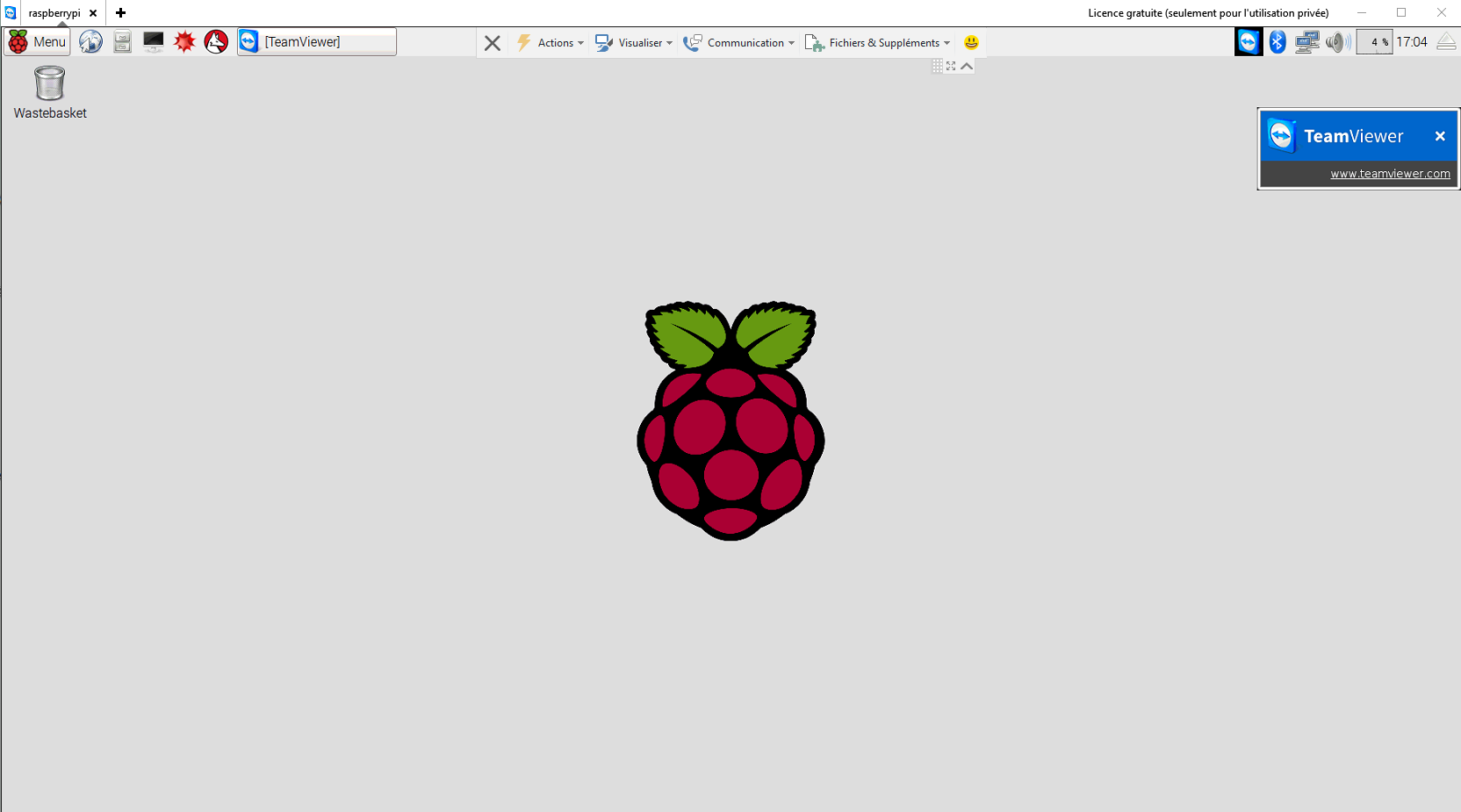Add a new connection tab with plus
This screenshot has height=812, width=1461.
pos(120,12)
